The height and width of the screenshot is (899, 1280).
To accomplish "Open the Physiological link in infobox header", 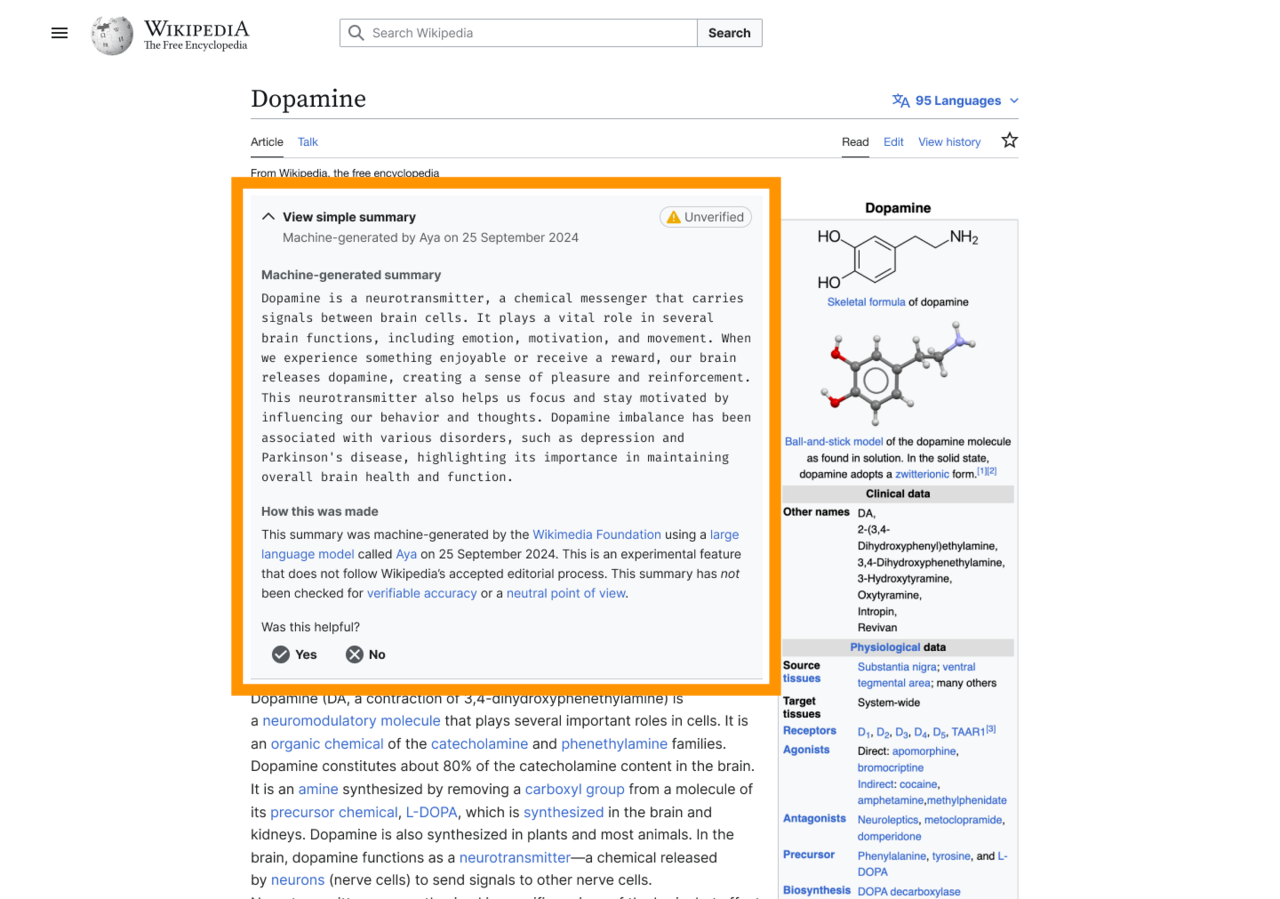I will 885,647.
